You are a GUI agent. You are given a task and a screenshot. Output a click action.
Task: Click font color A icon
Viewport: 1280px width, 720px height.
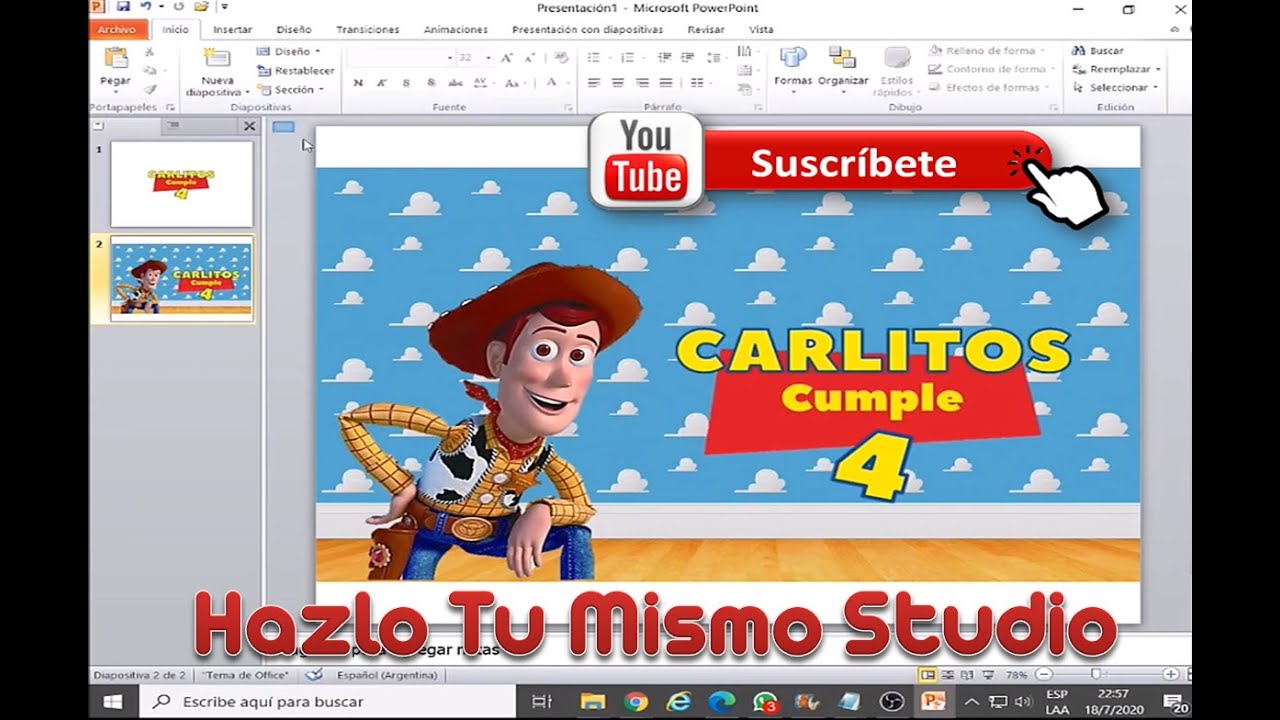pyautogui.click(x=551, y=83)
